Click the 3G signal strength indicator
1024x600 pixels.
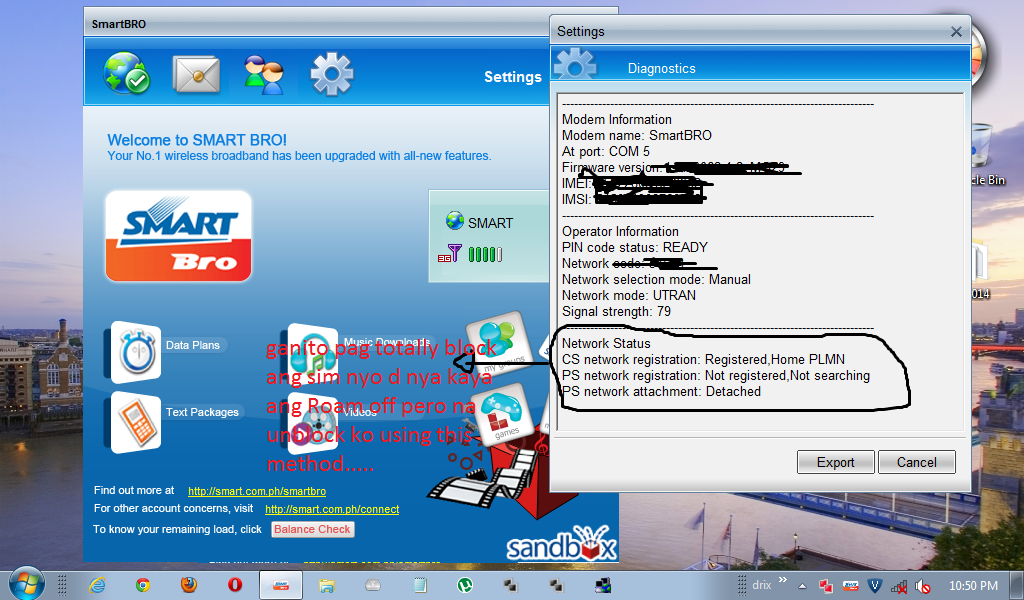(x=475, y=254)
